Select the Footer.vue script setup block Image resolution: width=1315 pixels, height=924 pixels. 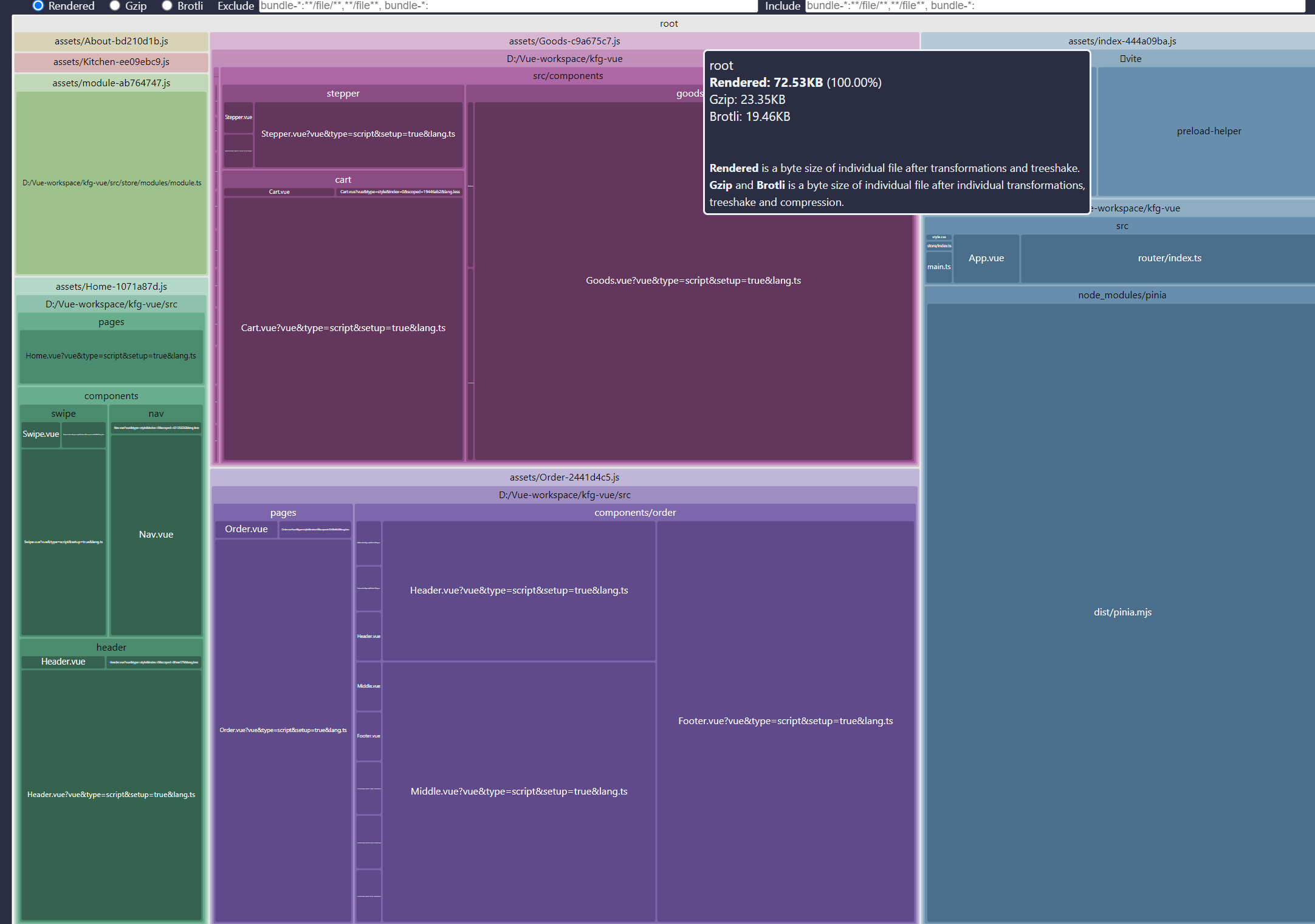[785, 721]
